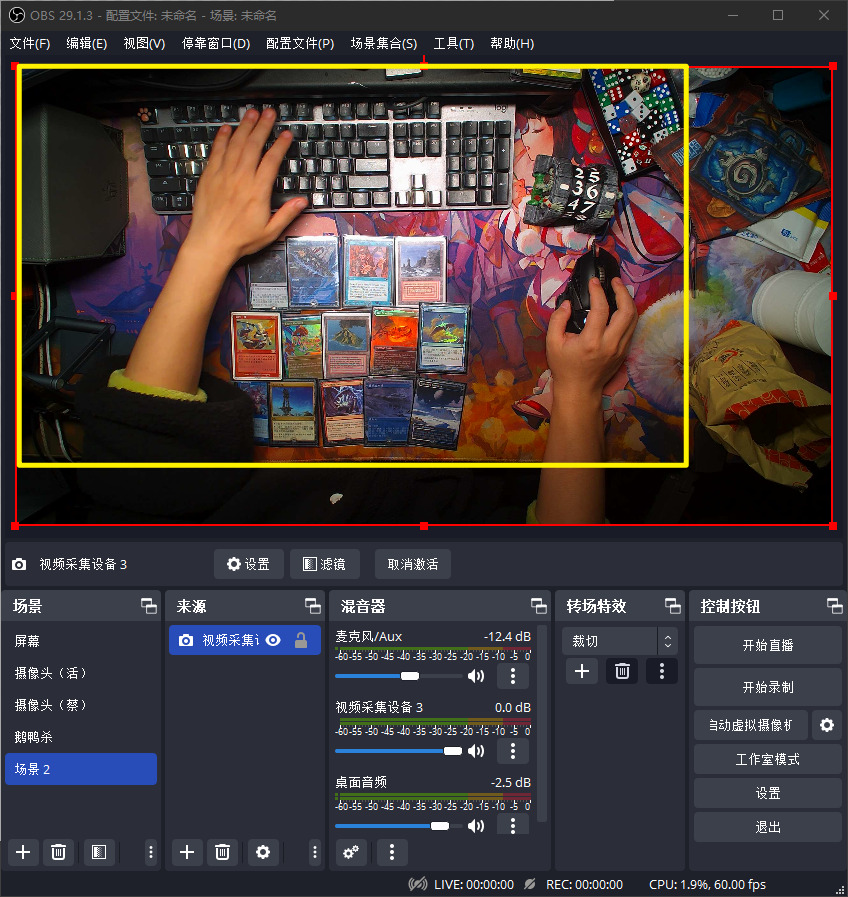Open the 停靠窗口(D) menu
The image size is (848, 897).
[x=216, y=43]
